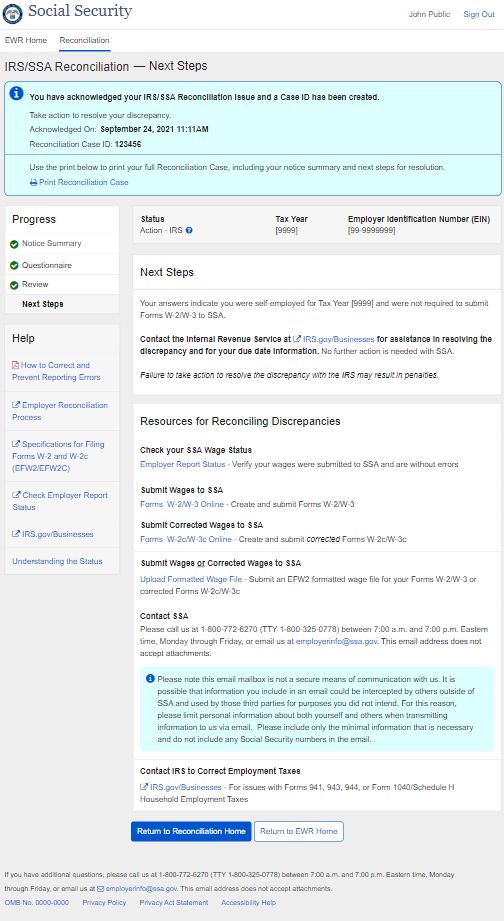Screen dimensions: 504x921
Task: Click external-link icon in Next Steps IRS sentence
Action: coord(297,339)
